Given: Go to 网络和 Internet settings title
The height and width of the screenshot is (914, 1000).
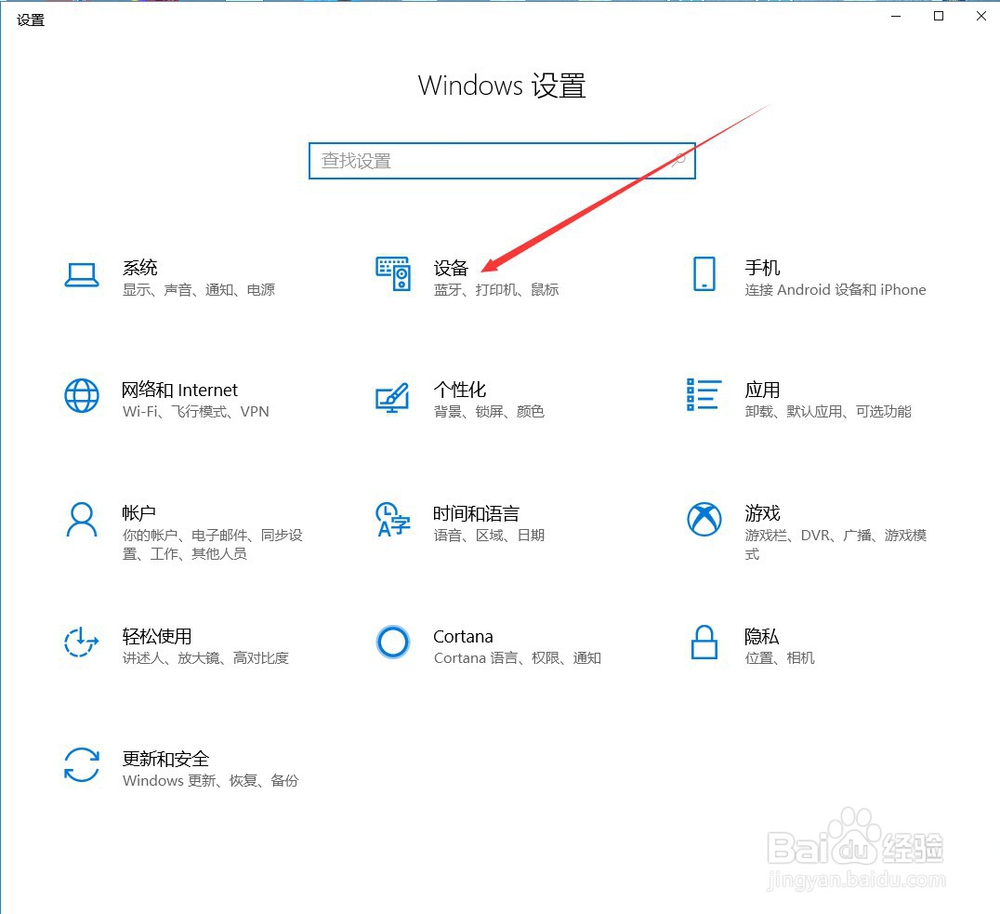Looking at the screenshot, I should click(180, 390).
